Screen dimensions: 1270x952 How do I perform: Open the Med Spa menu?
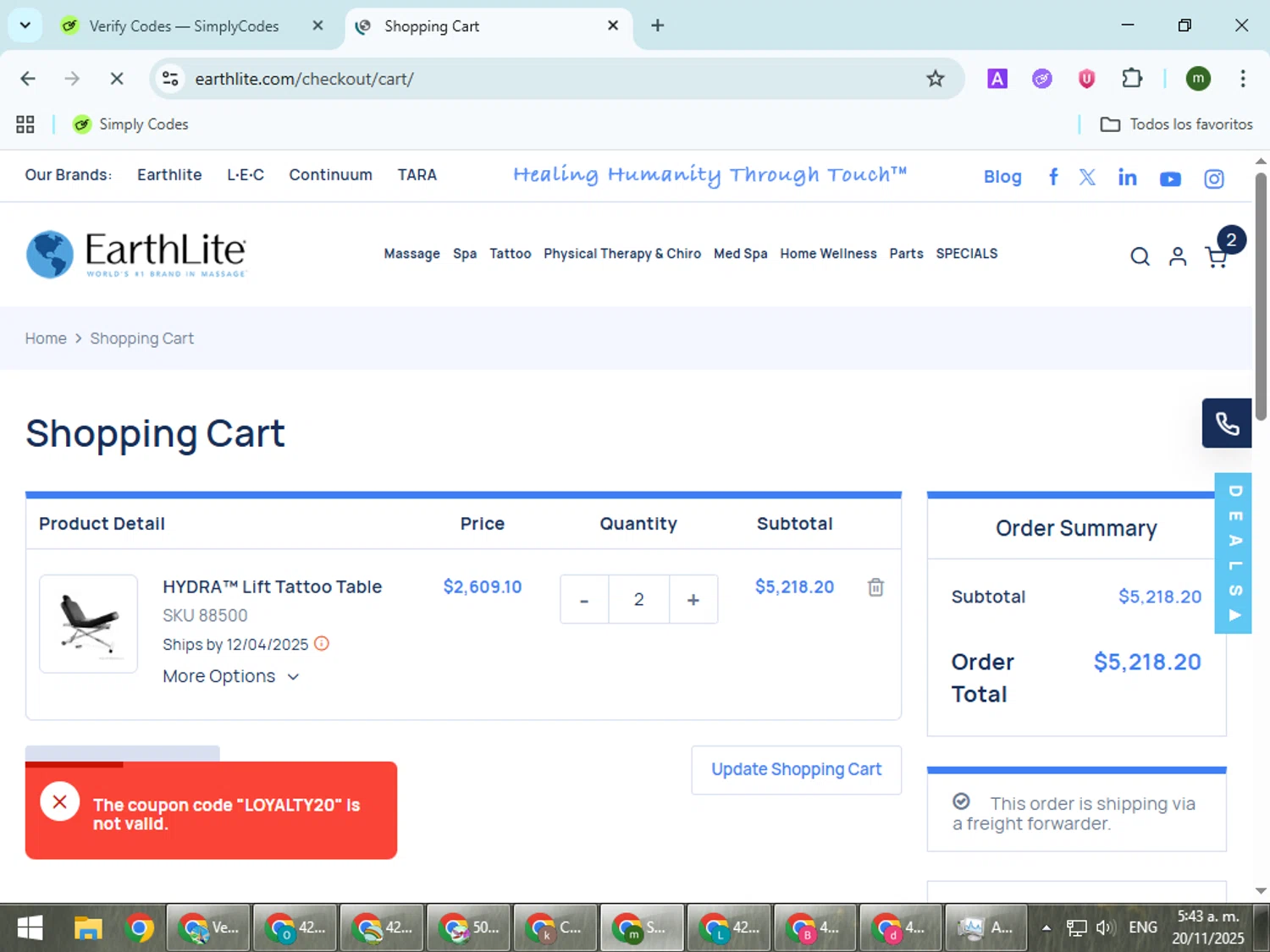click(x=741, y=253)
